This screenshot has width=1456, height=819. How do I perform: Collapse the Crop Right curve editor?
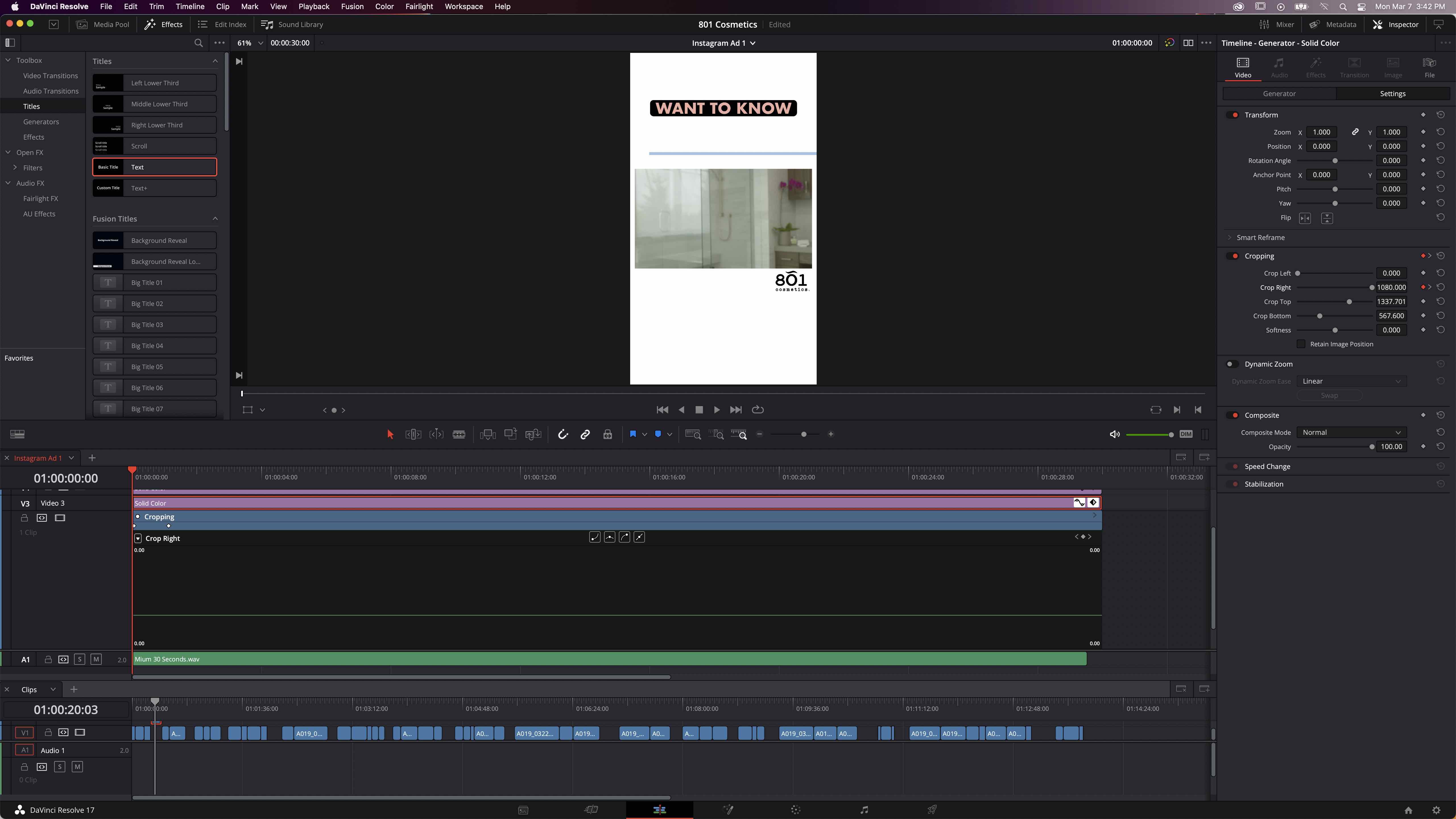click(138, 539)
